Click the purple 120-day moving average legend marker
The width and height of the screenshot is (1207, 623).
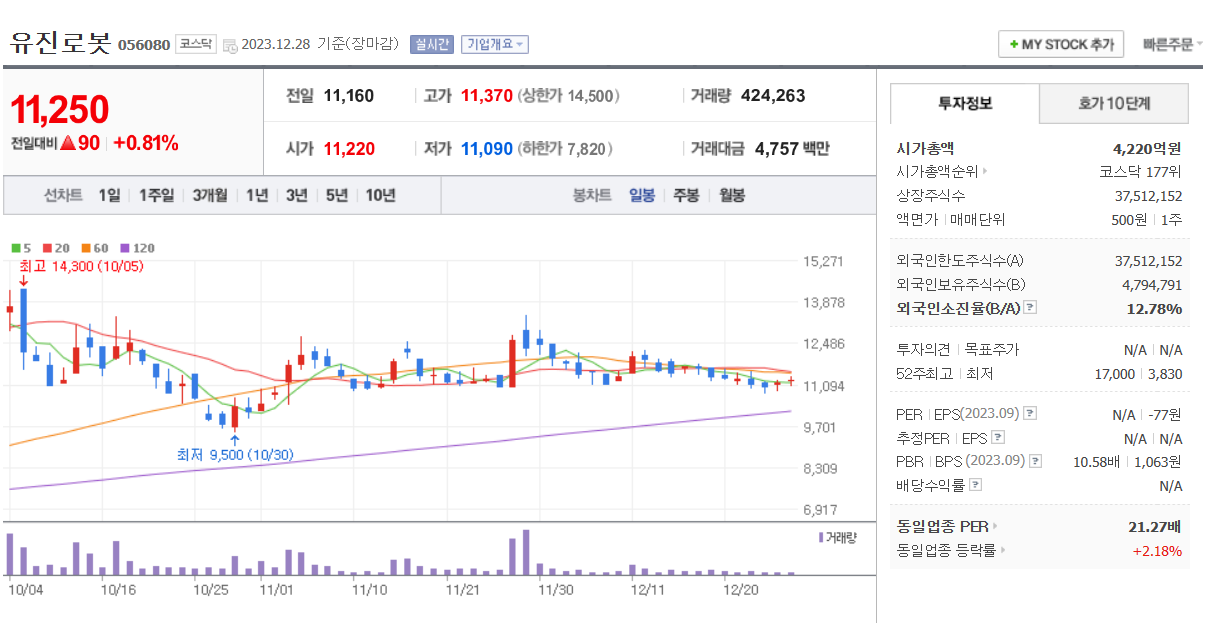[x=125, y=248]
